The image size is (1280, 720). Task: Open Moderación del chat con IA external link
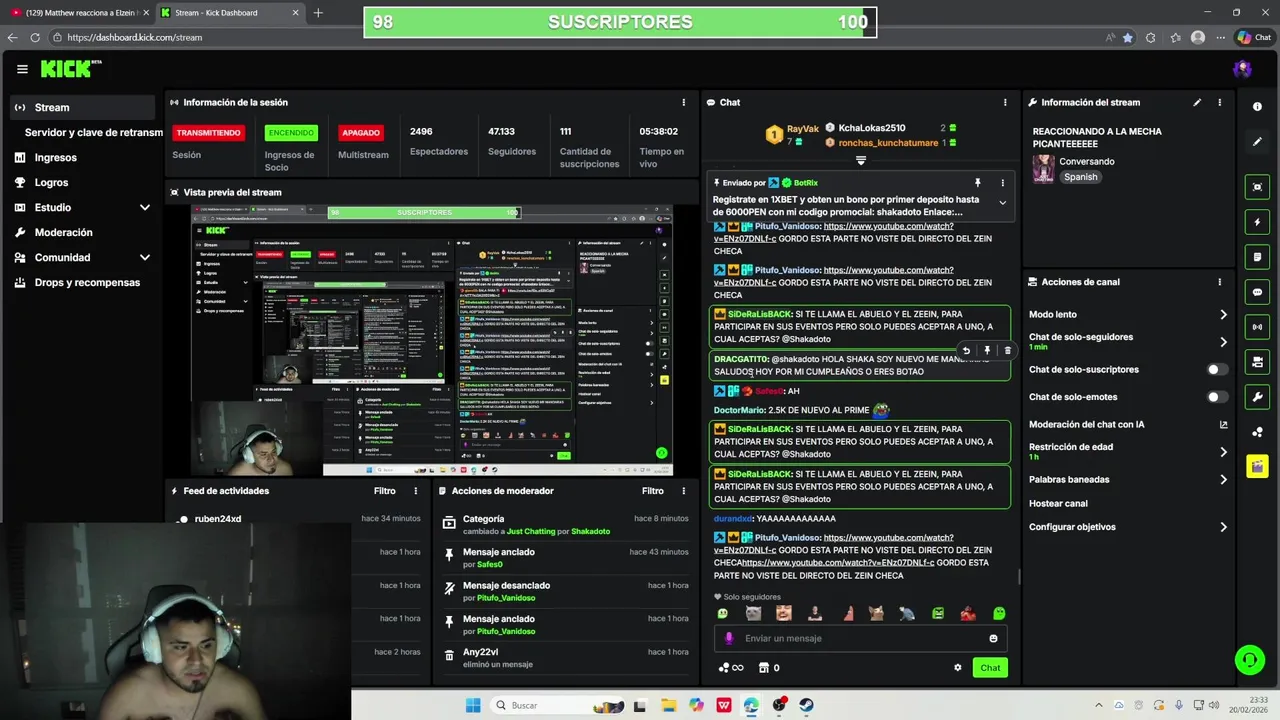(x=1223, y=424)
